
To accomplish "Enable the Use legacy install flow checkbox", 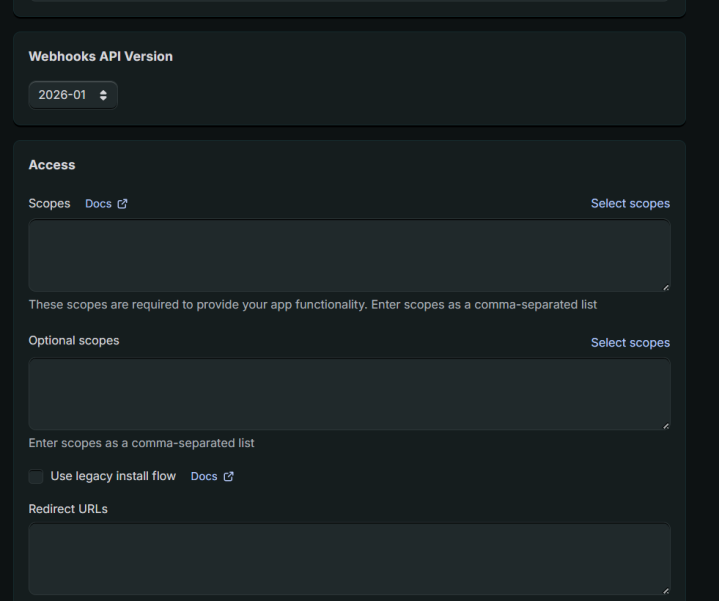I will click(36, 477).
